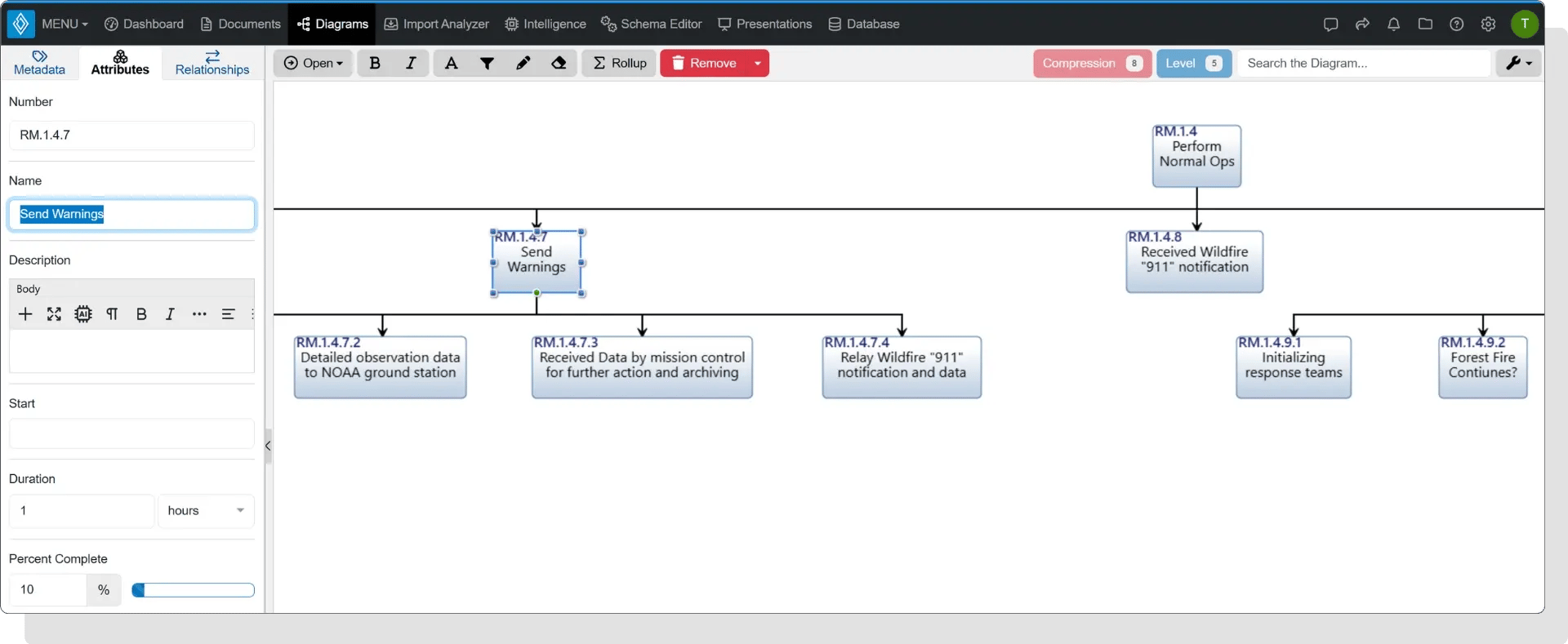The height and width of the screenshot is (644, 1568).
Task: Click the font color A icon
Action: (451, 63)
